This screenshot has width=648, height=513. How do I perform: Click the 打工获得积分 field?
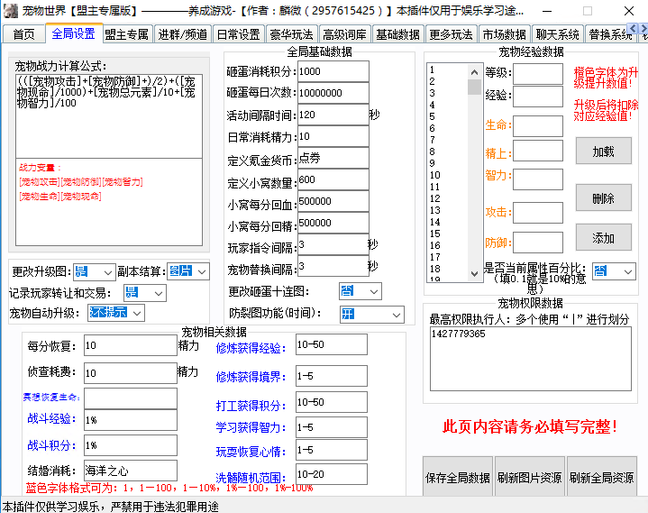pos(331,402)
